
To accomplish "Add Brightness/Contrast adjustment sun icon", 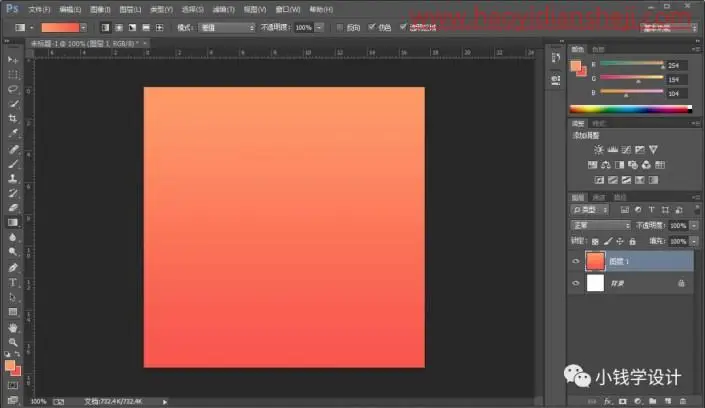I will [x=598, y=150].
